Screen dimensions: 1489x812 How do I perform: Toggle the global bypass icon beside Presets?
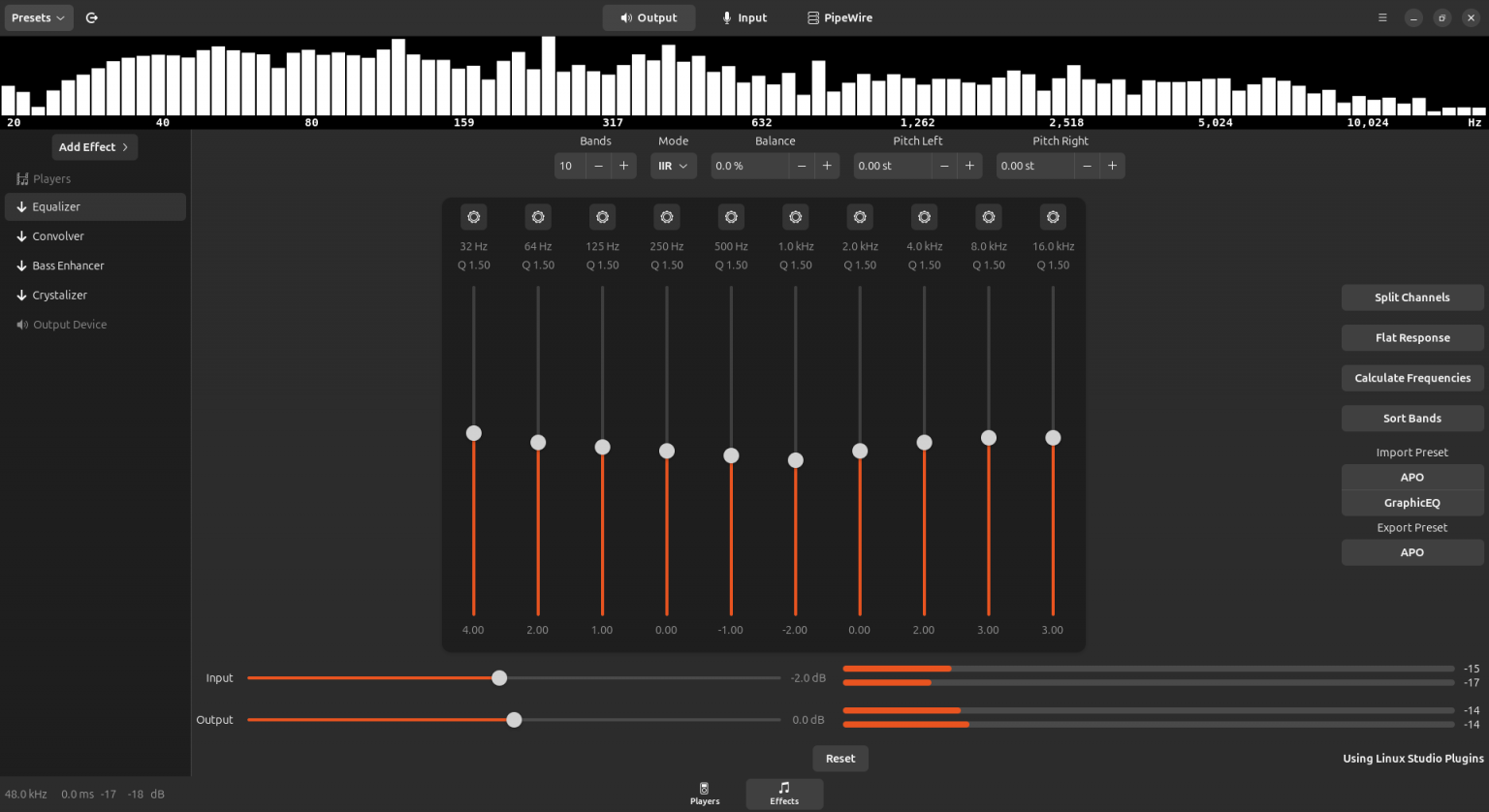tap(91, 16)
